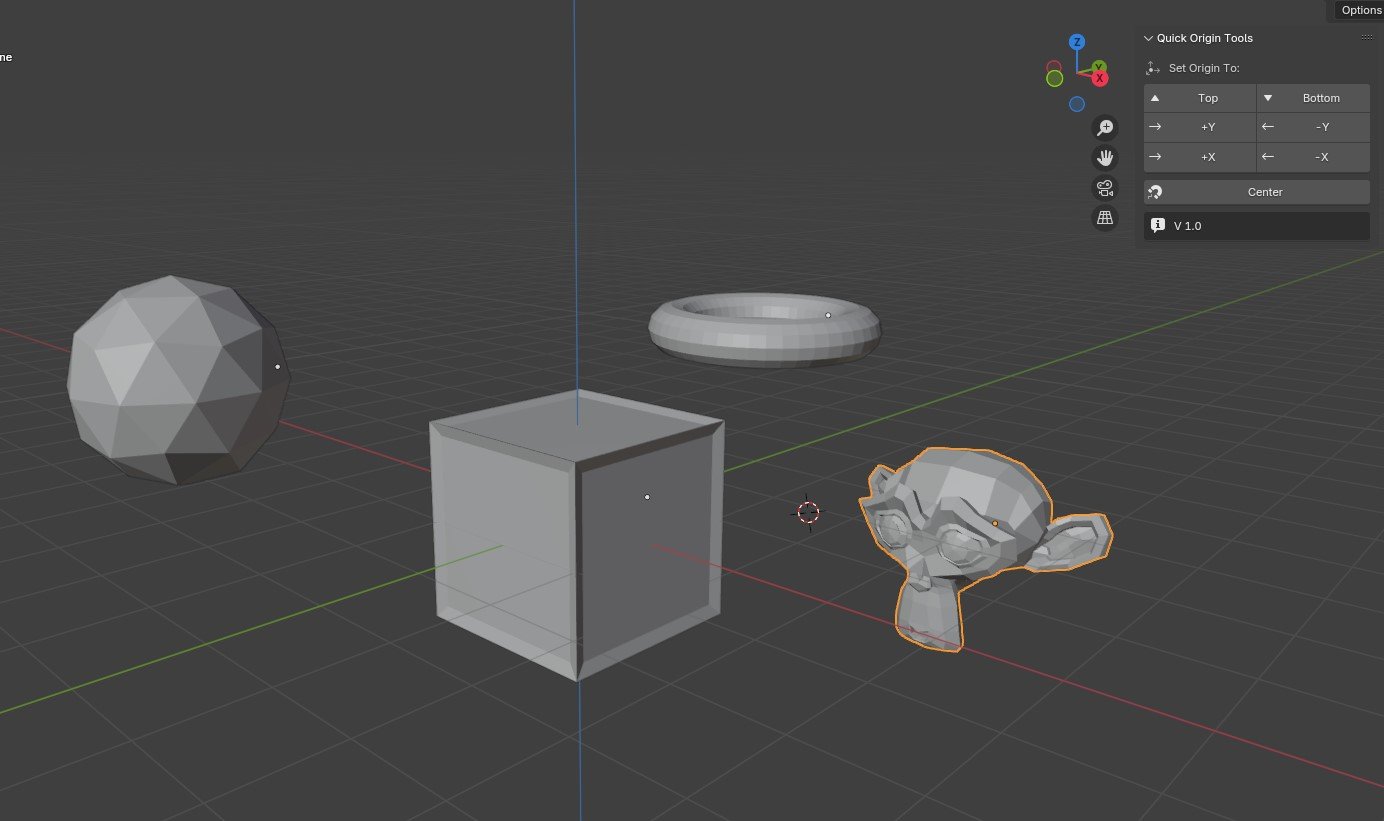The height and width of the screenshot is (821, 1384).
Task: Click the blue -Z ball below the gizmo
Action: pos(1077,103)
